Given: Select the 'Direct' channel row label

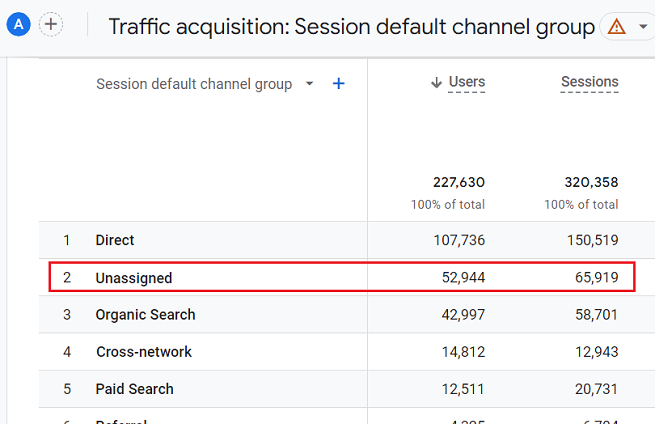Looking at the screenshot, I should pos(115,240).
